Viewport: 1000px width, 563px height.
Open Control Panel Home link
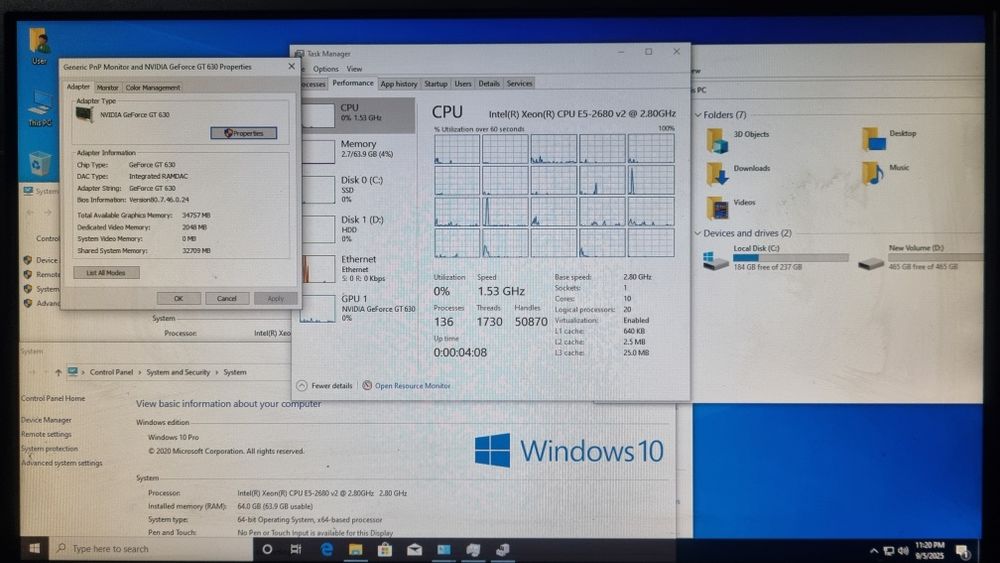(53, 398)
